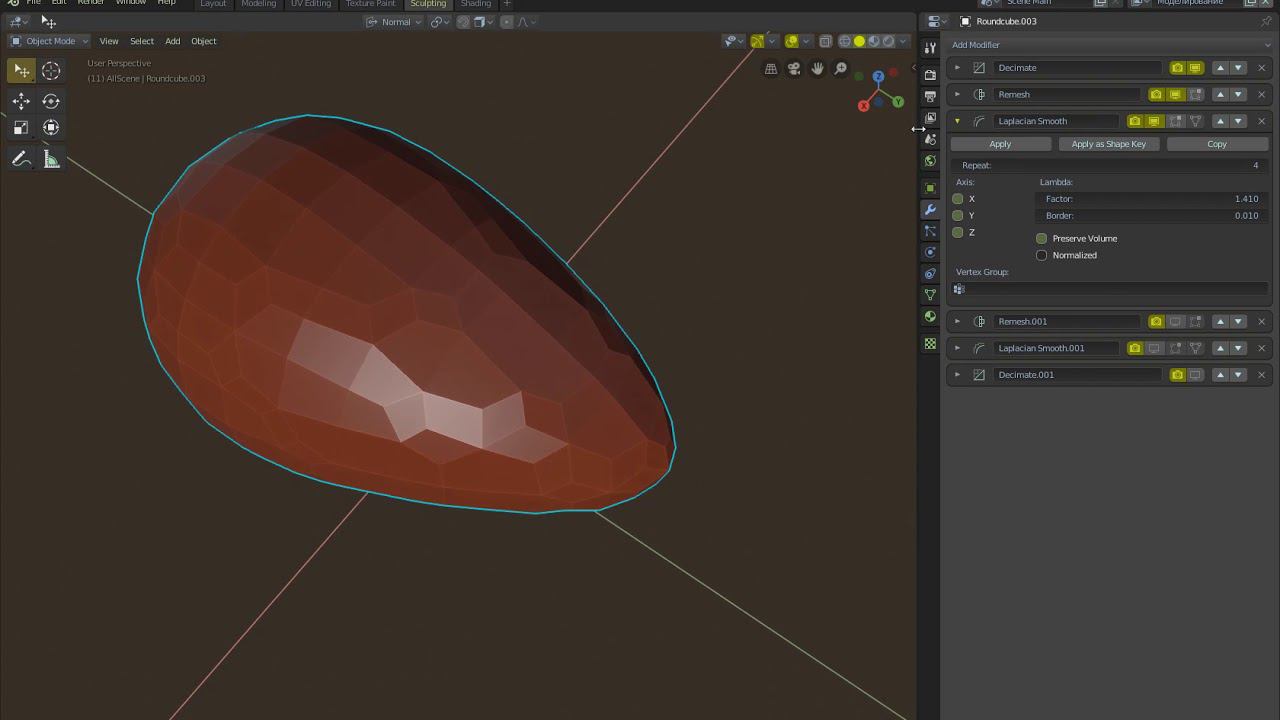Select the Annotate pencil tool
The height and width of the screenshot is (720, 1280).
(x=21, y=159)
